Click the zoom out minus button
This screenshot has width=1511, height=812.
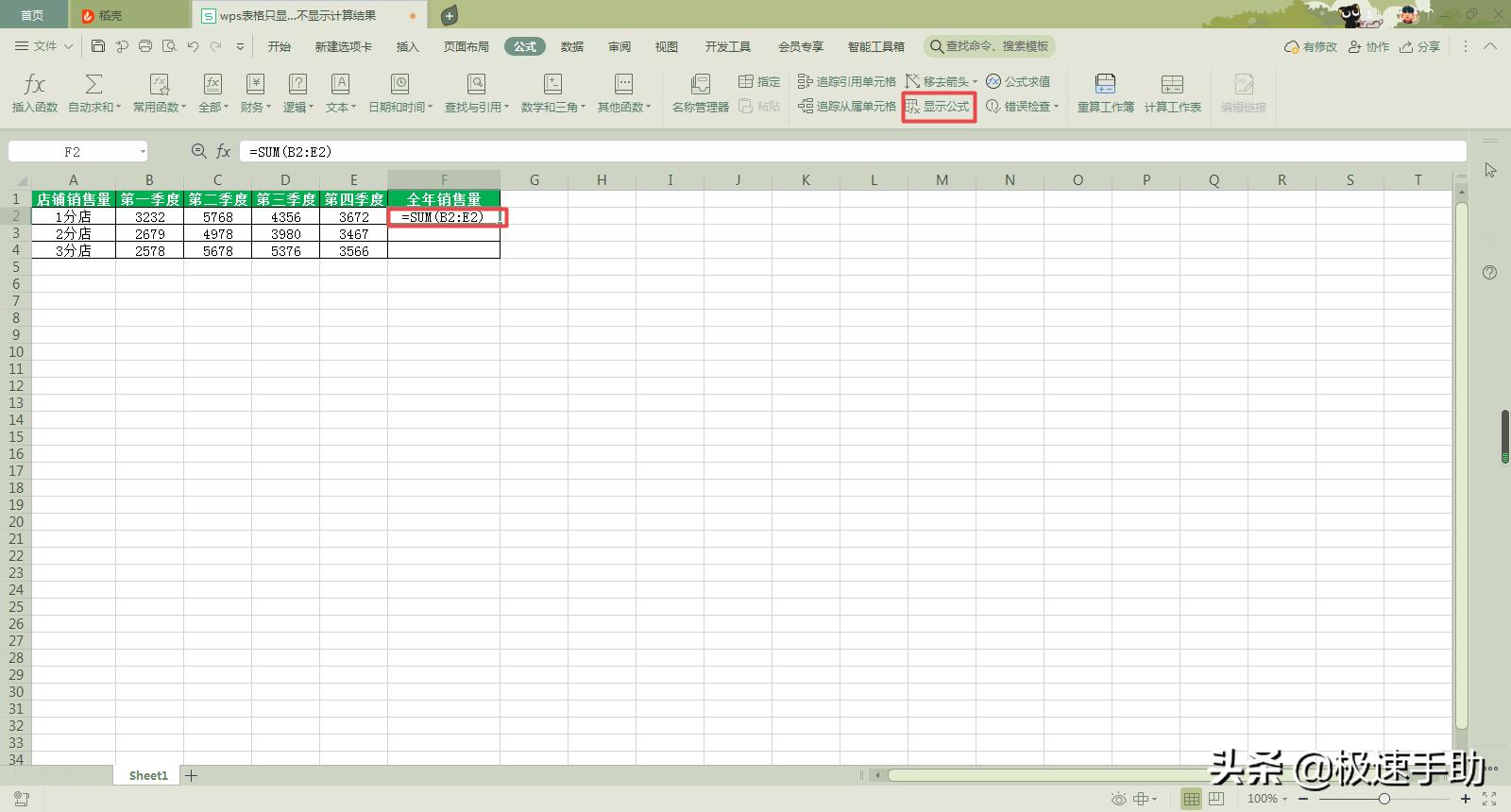(x=1303, y=799)
